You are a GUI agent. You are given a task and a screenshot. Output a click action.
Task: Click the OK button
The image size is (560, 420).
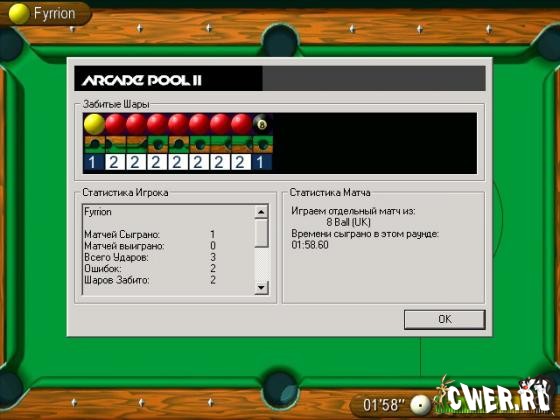point(445,319)
